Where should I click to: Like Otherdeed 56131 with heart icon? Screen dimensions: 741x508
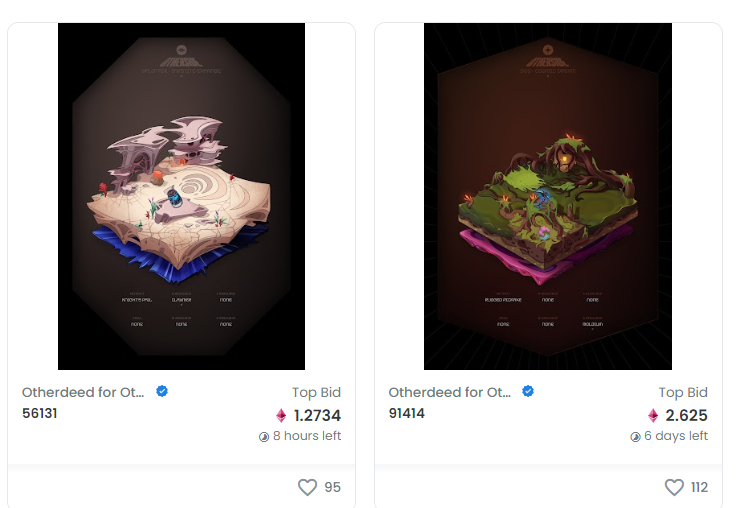pyautogui.click(x=307, y=487)
